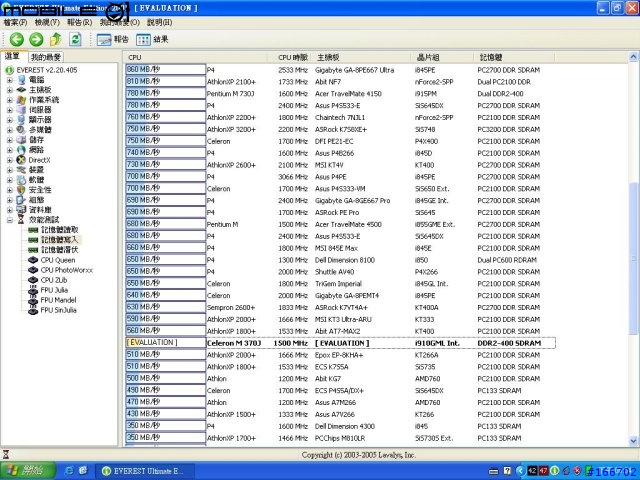Select the 主機板 motherboard tree icon
This screenshot has height=480, width=640.
[21, 90]
